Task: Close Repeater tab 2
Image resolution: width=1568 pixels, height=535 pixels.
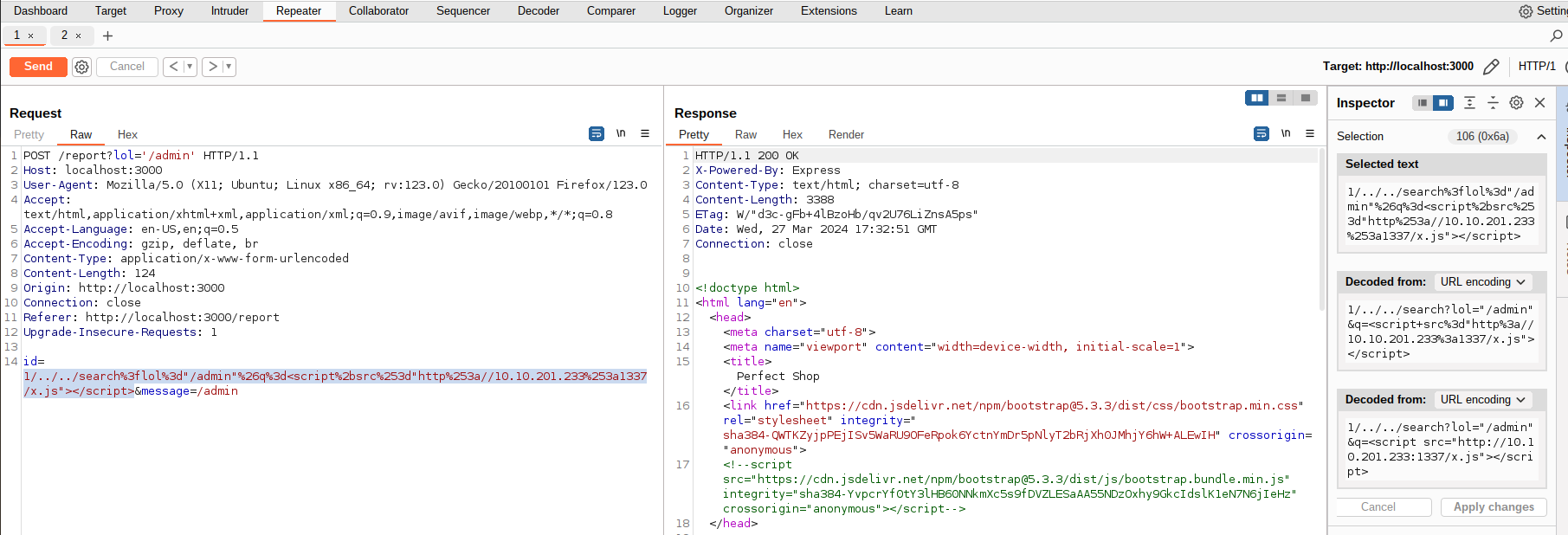Action: pos(79,35)
